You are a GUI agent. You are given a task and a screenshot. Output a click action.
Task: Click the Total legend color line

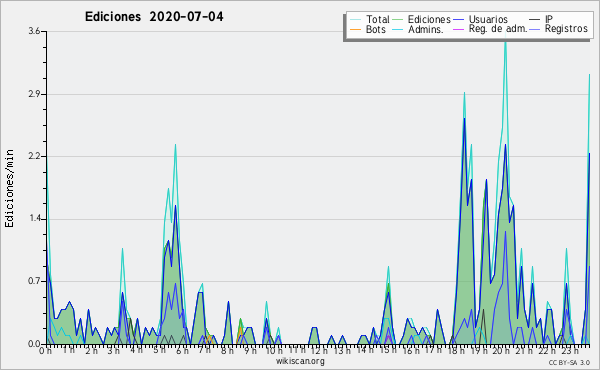click(355, 20)
